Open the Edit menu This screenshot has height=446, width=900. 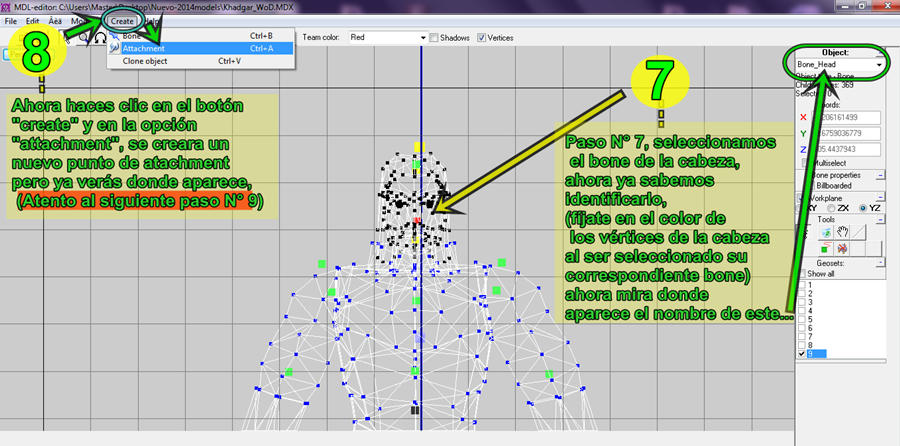(x=33, y=21)
